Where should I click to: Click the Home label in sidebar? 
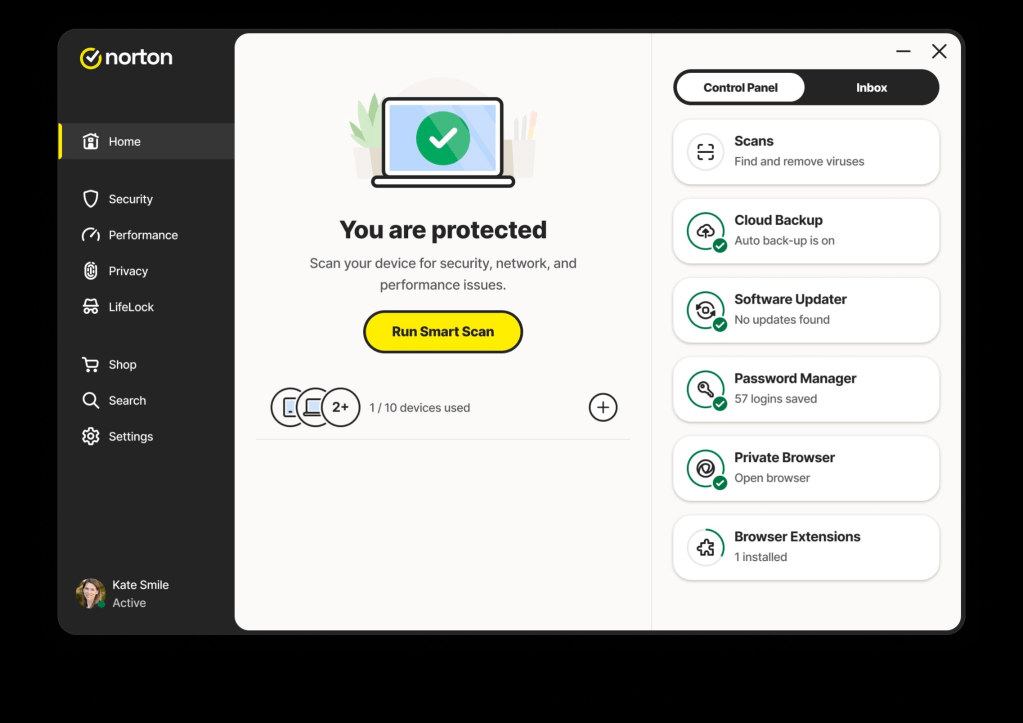(x=125, y=142)
